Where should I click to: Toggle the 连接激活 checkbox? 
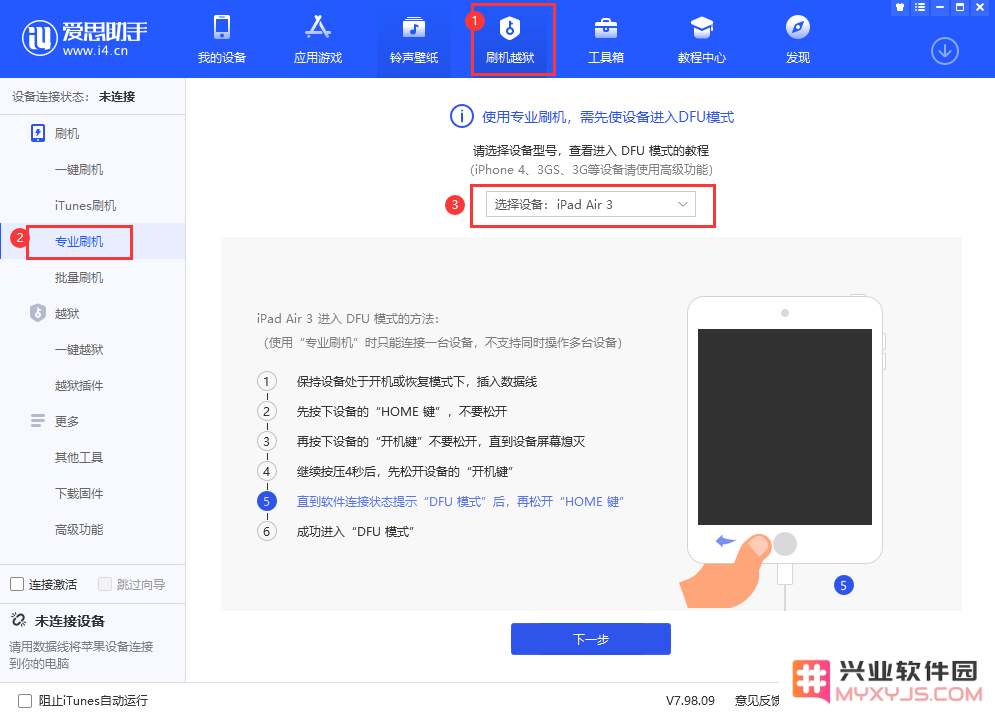(x=17, y=584)
